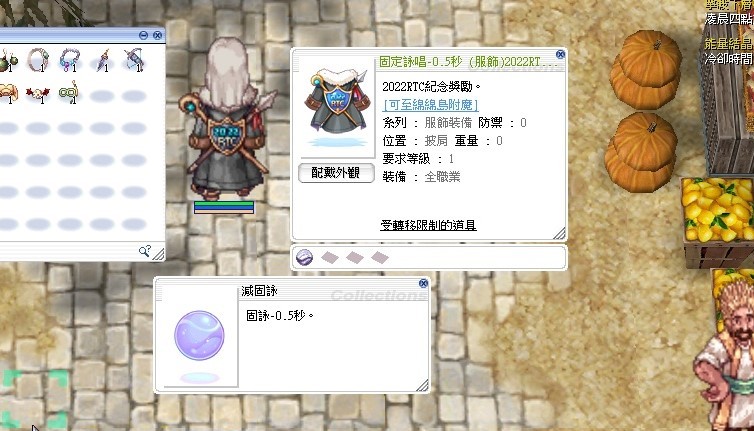Click the 2022RTC costume cape thumbnail
Screen dimensions: 754x431
coord(338,106)
